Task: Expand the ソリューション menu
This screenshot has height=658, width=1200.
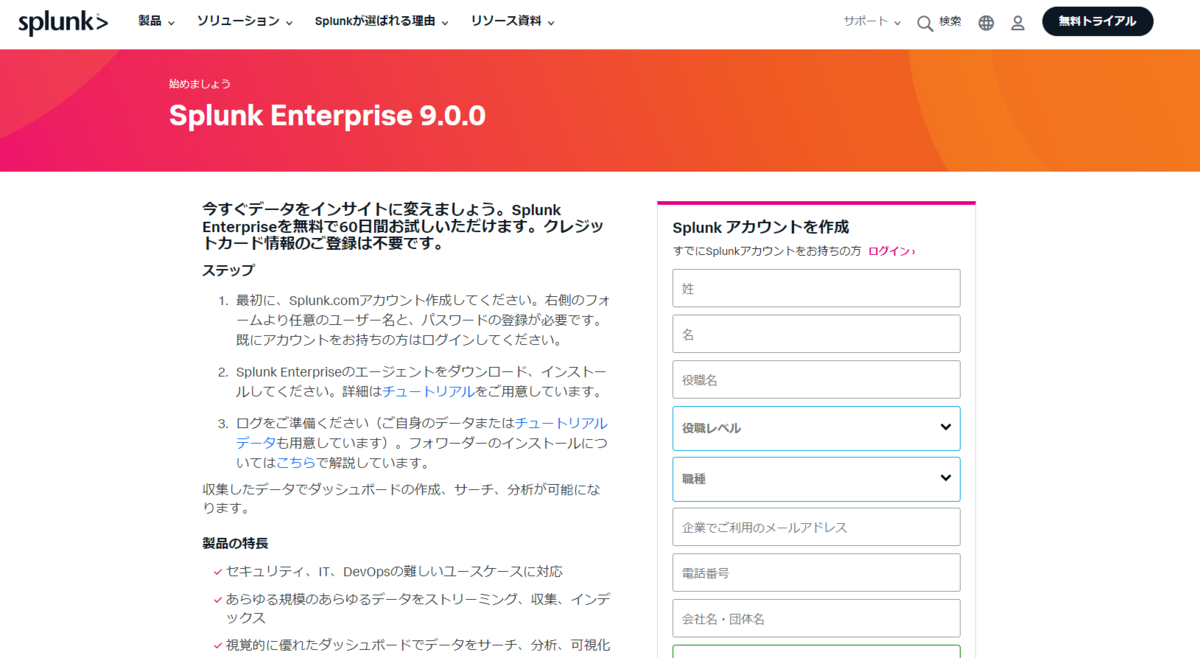Action: pyautogui.click(x=245, y=21)
